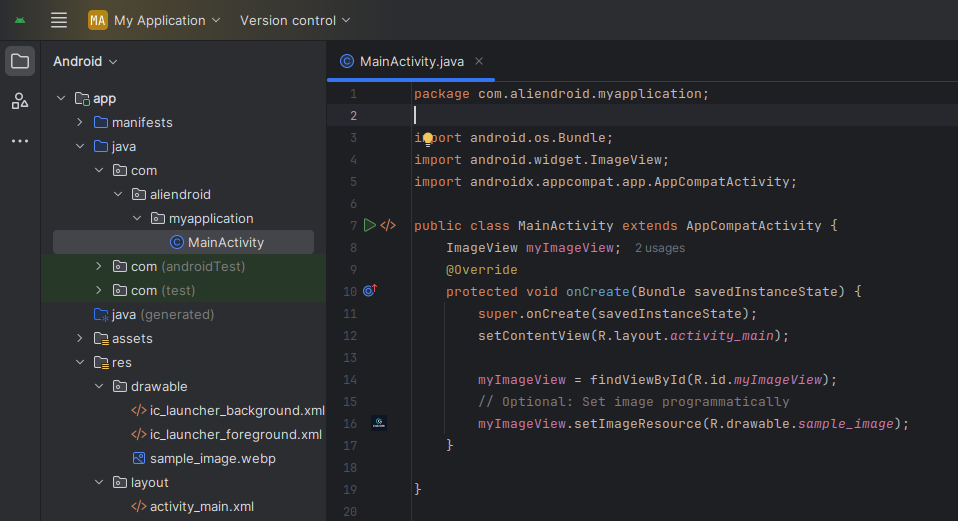This screenshot has height=521, width=958.
Task: Expand the manifests folder
Action: point(79,122)
